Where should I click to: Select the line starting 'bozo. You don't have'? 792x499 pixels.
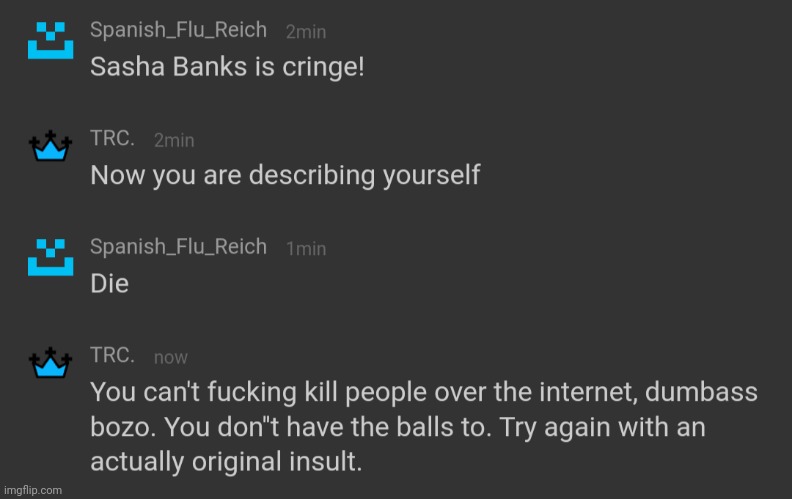(398, 427)
